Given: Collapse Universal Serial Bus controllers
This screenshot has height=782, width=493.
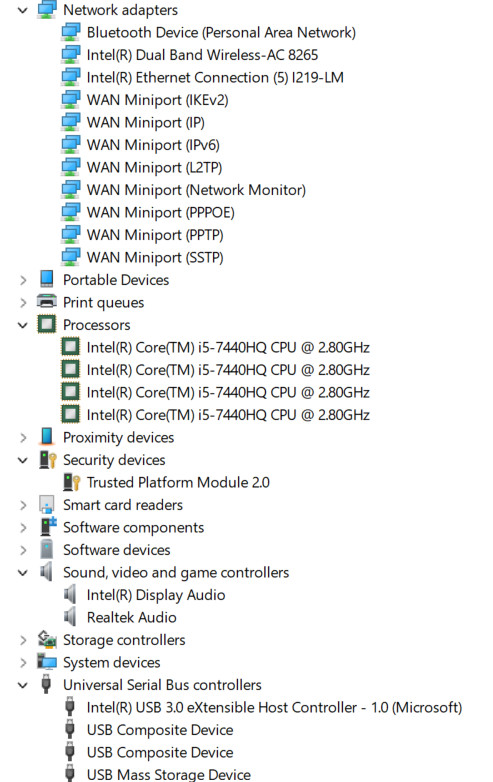Looking at the screenshot, I should tap(22, 685).
